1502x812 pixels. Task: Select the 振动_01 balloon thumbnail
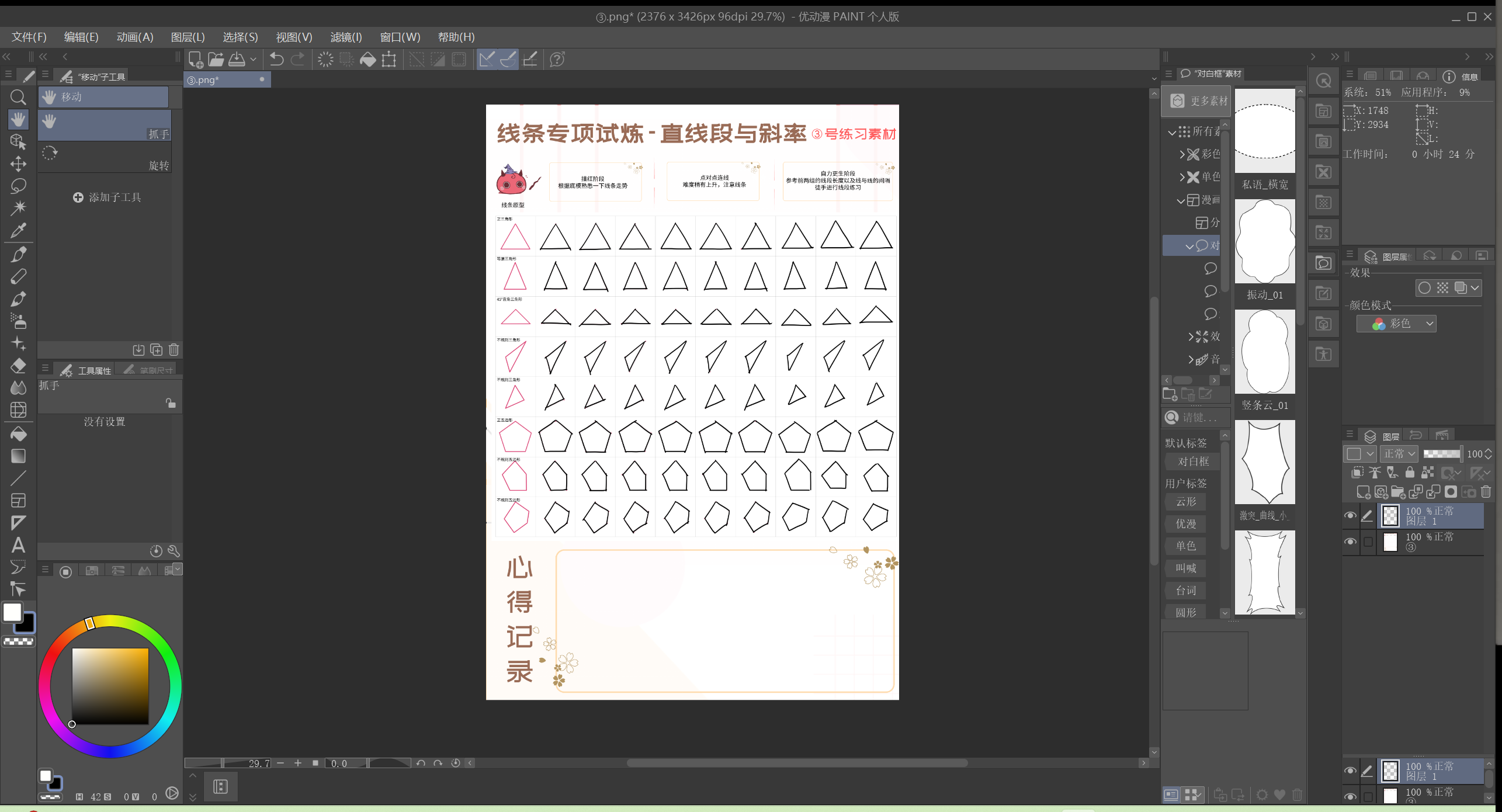[x=1265, y=242]
